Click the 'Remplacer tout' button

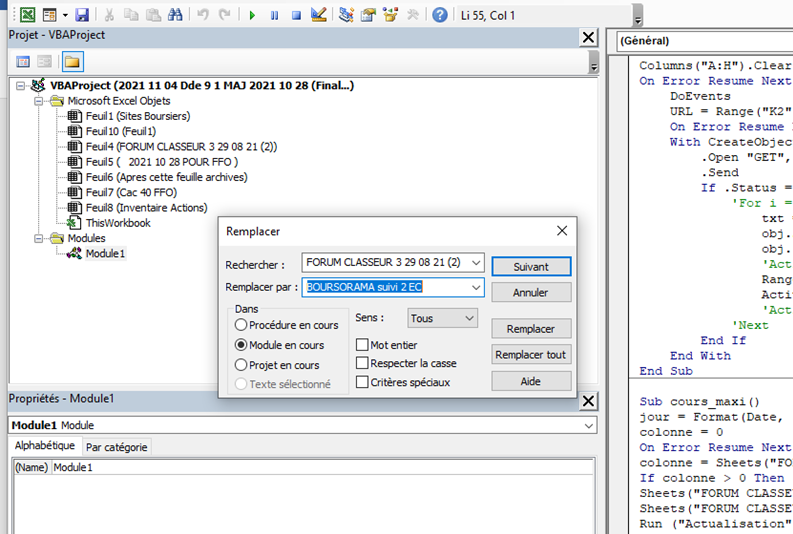pyautogui.click(x=530, y=354)
